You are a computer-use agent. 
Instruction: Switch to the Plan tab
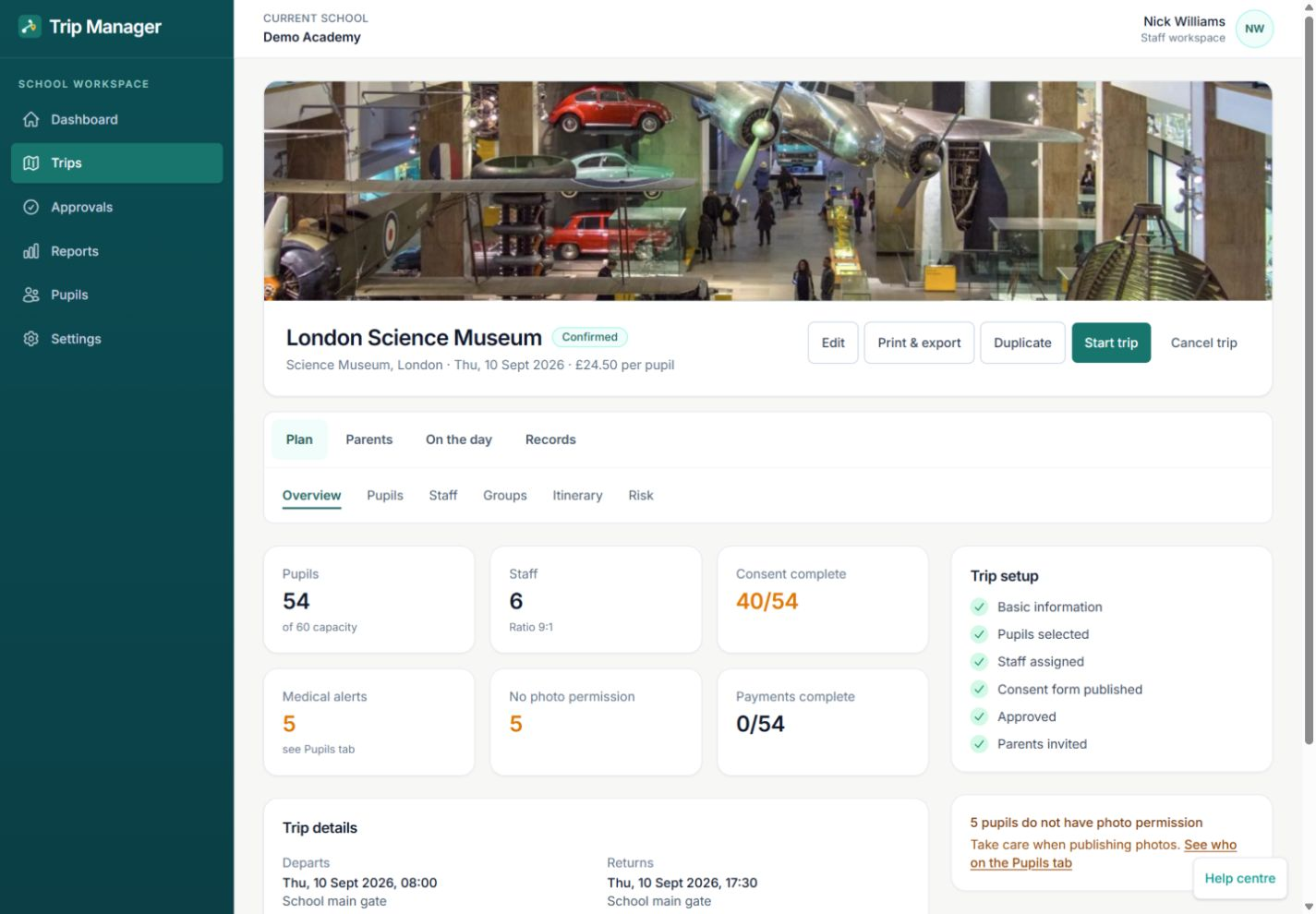coord(299,439)
